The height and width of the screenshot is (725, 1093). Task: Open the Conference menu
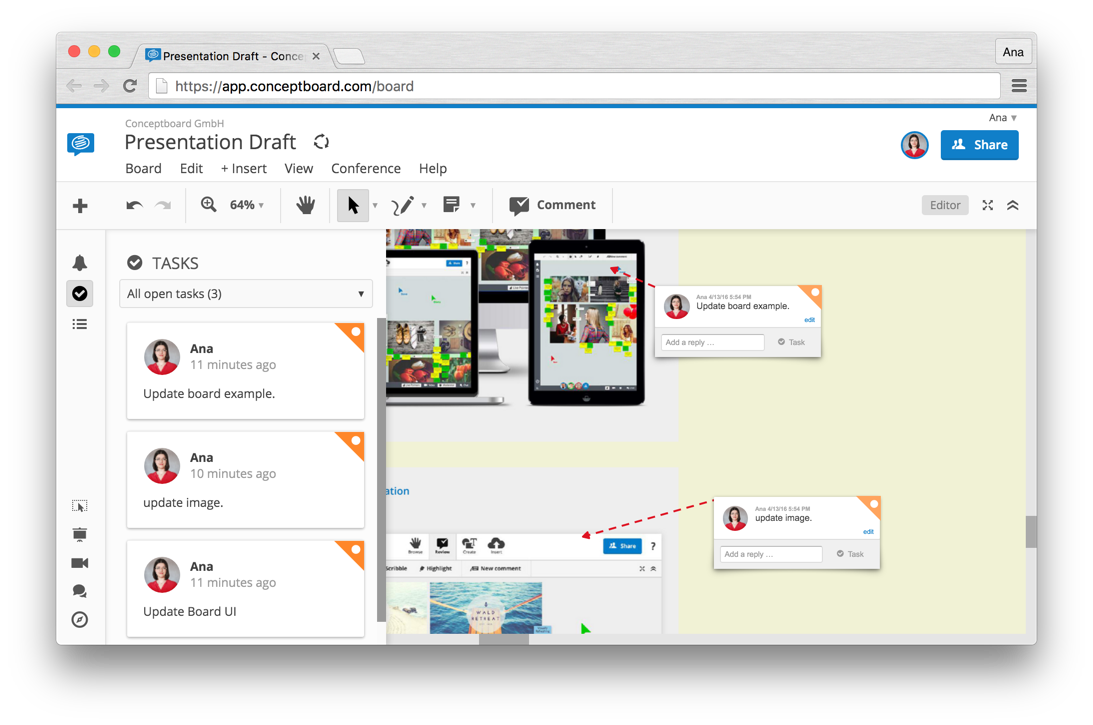point(366,169)
